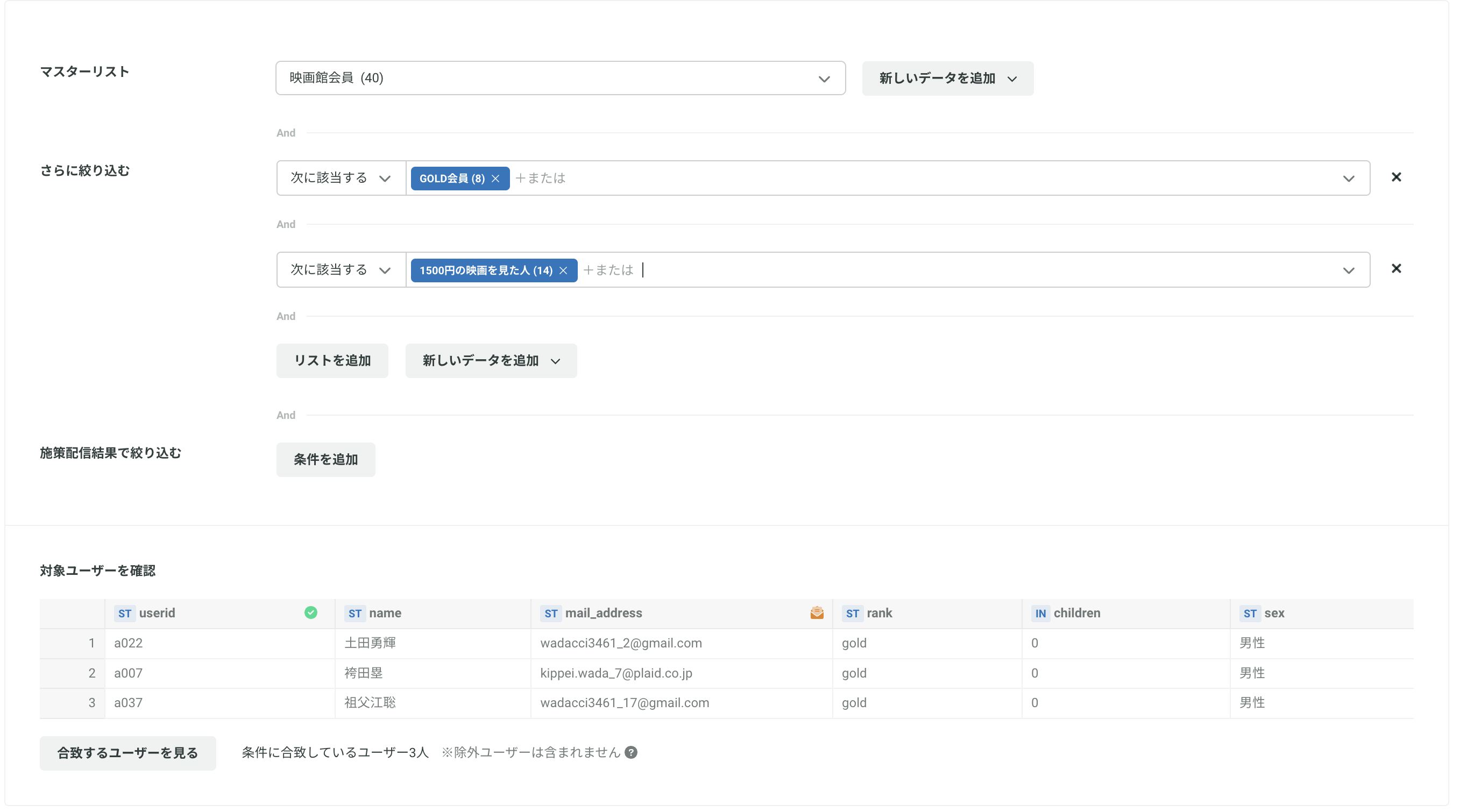Click the ST type badge of rank
Screen dimensions: 1460x812
[853, 613]
